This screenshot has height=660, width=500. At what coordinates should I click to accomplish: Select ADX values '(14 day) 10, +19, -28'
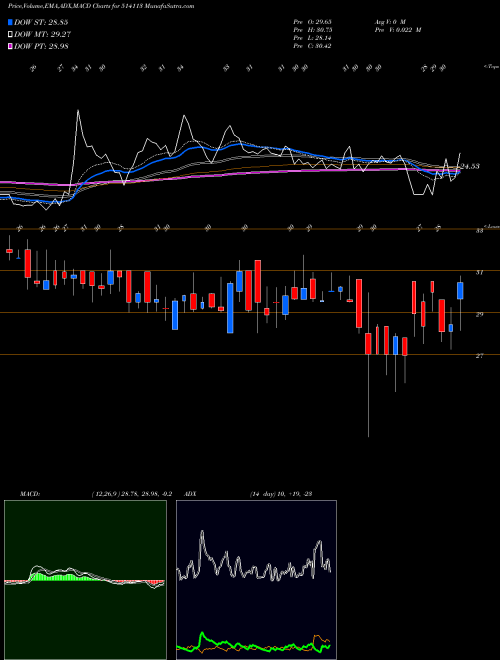click(x=281, y=494)
